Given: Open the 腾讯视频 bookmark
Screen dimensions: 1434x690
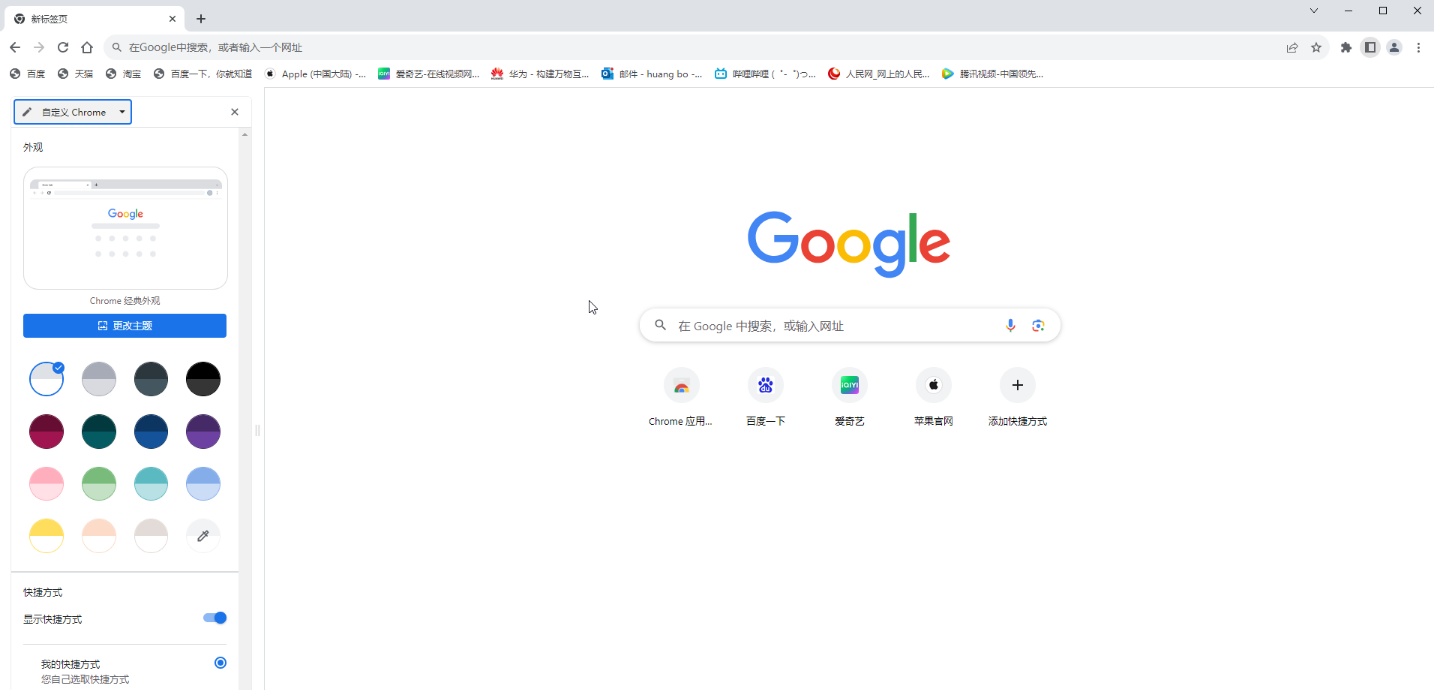Looking at the screenshot, I should pyautogui.click(x=993, y=73).
